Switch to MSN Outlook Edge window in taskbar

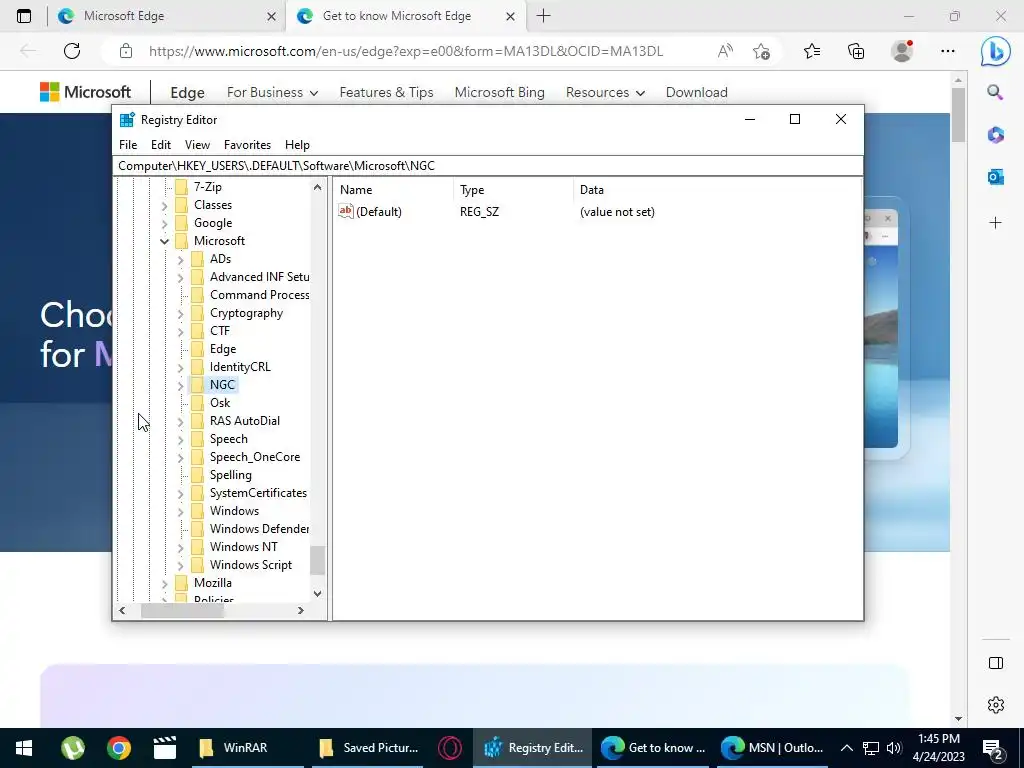coord(773,748)
